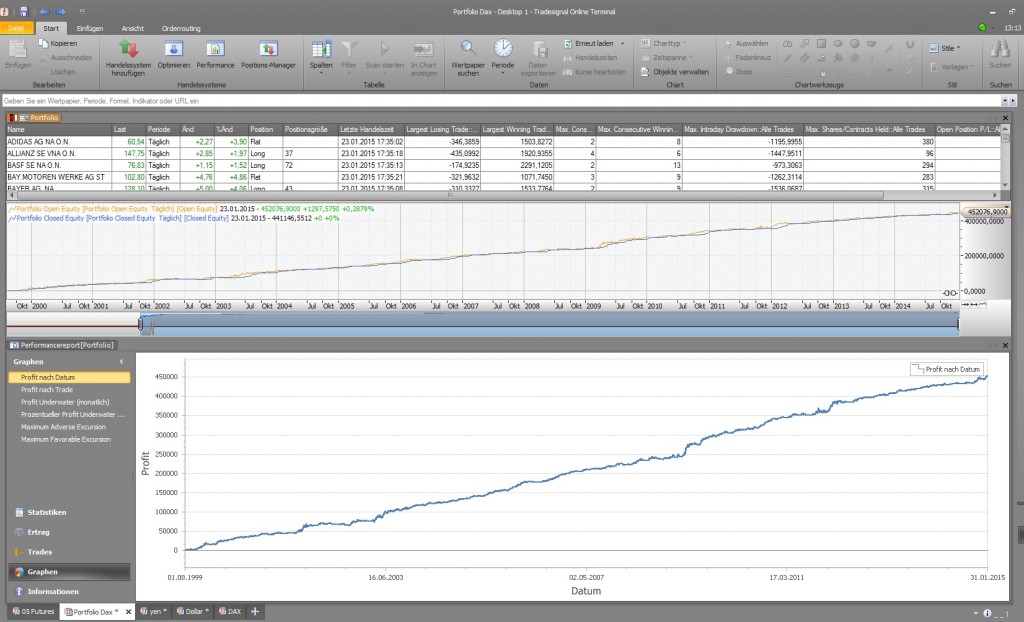Image resolution: width=1024 pixels, height=622 pixels.
Task: Collapse the Graphen side panel
Action: (x=121, y=361)
